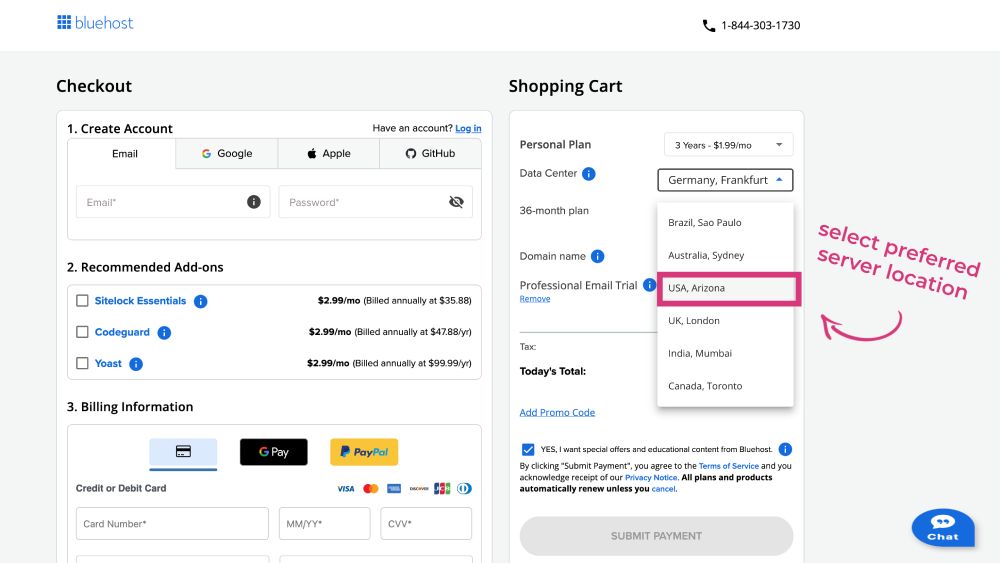Choose PayPal payment method
This screenshot has height=563, width=1000.
(364, 452)
